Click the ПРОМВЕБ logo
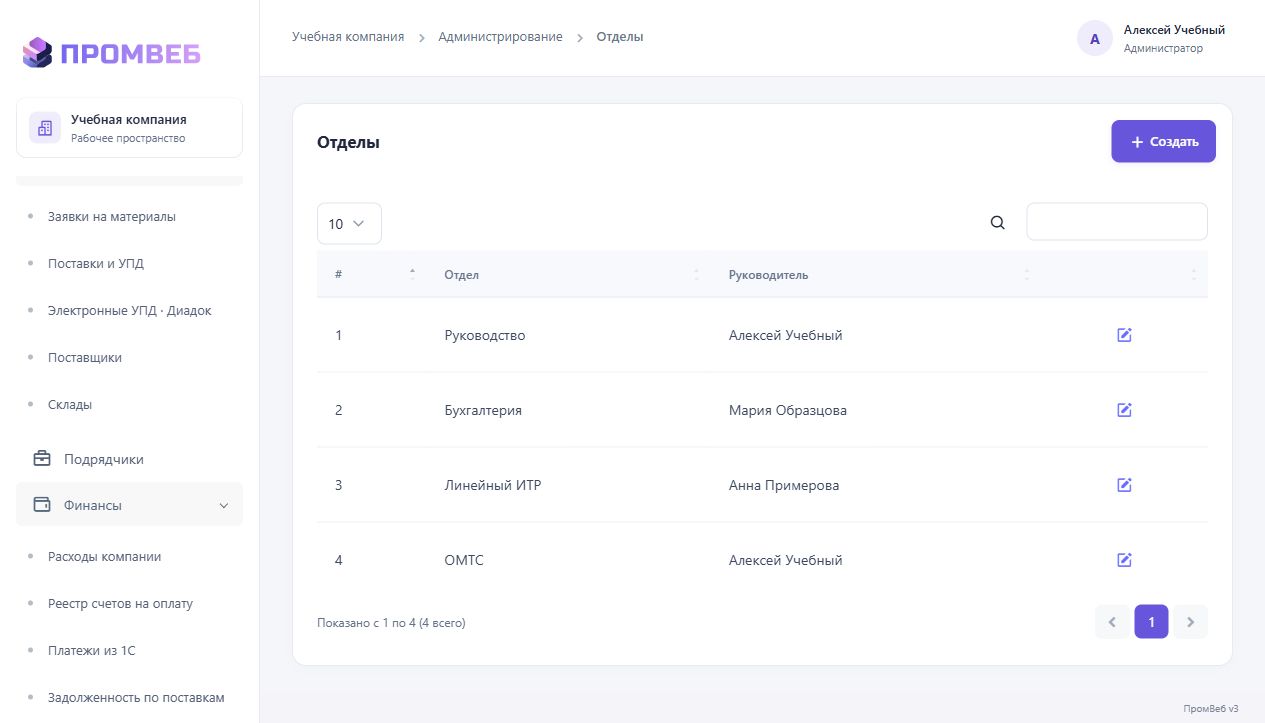Viewport: 1265px width, 723px height. click(111, 52)
